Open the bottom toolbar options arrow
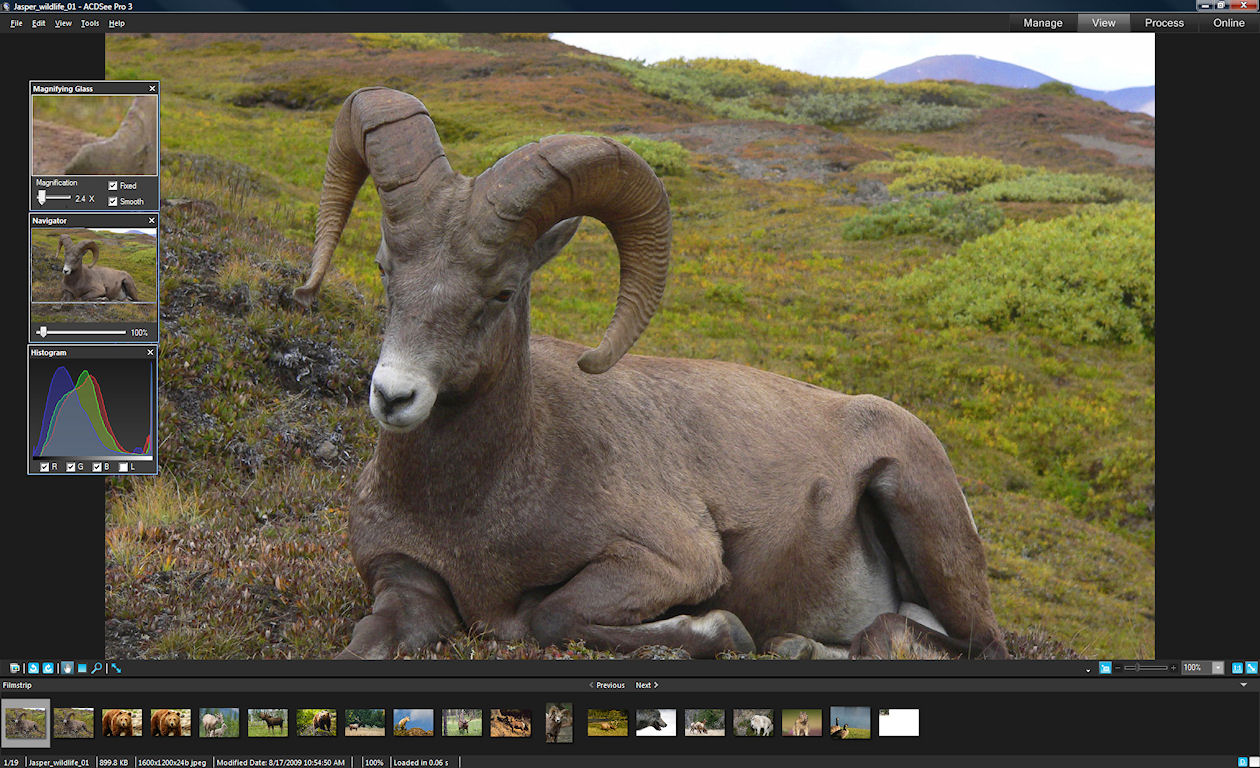Viewport: 1260px width, 768px height. [x=1088, y=669]
